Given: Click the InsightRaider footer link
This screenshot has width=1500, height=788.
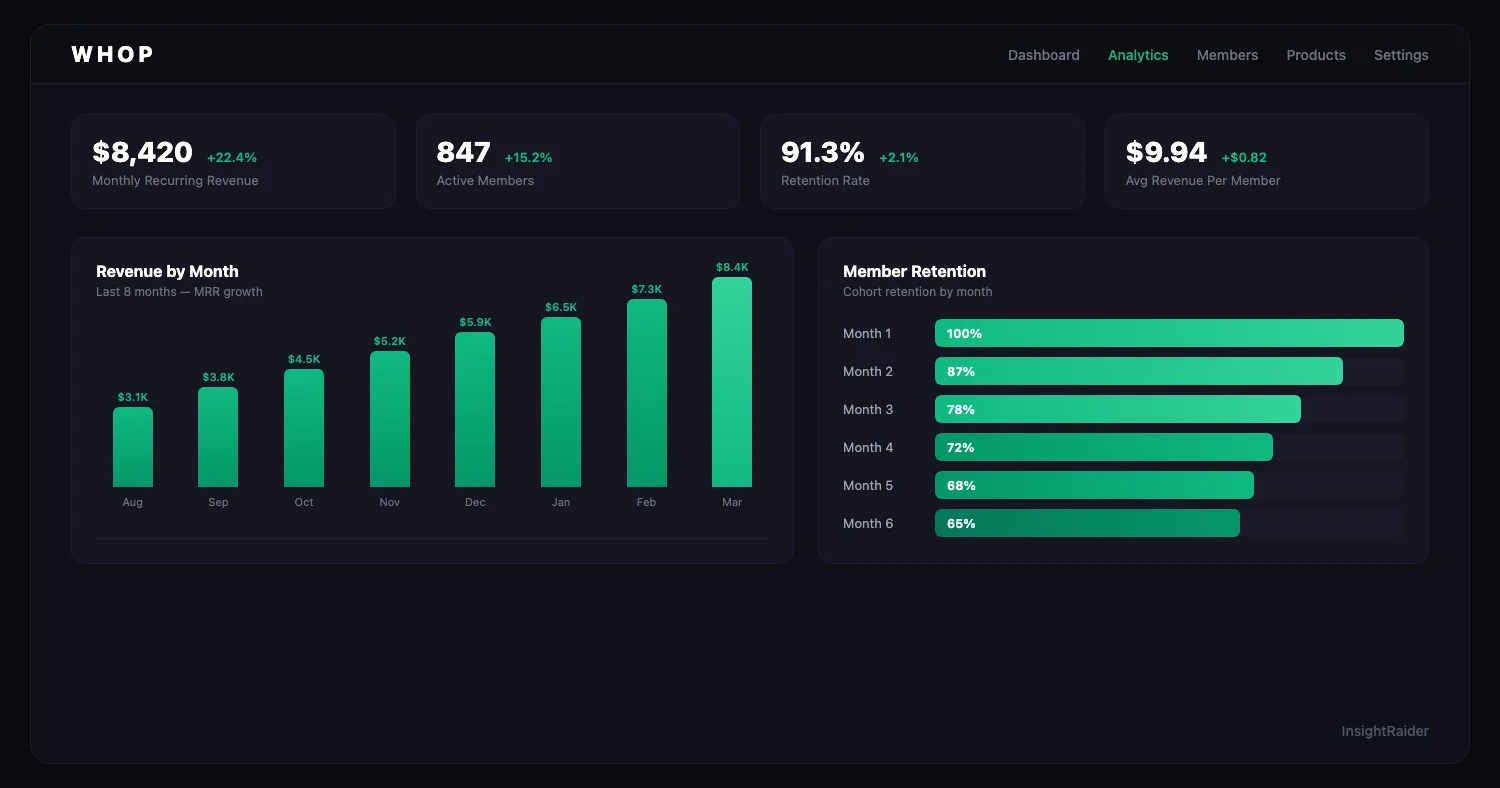Looking at the screenshot, I should (x=1385, y=731).
